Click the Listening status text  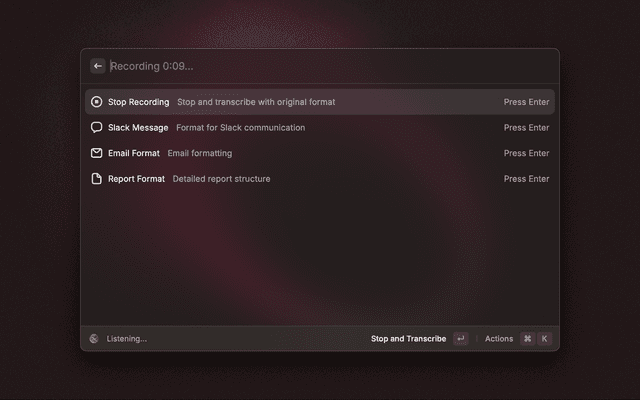[x=127, y=339]
